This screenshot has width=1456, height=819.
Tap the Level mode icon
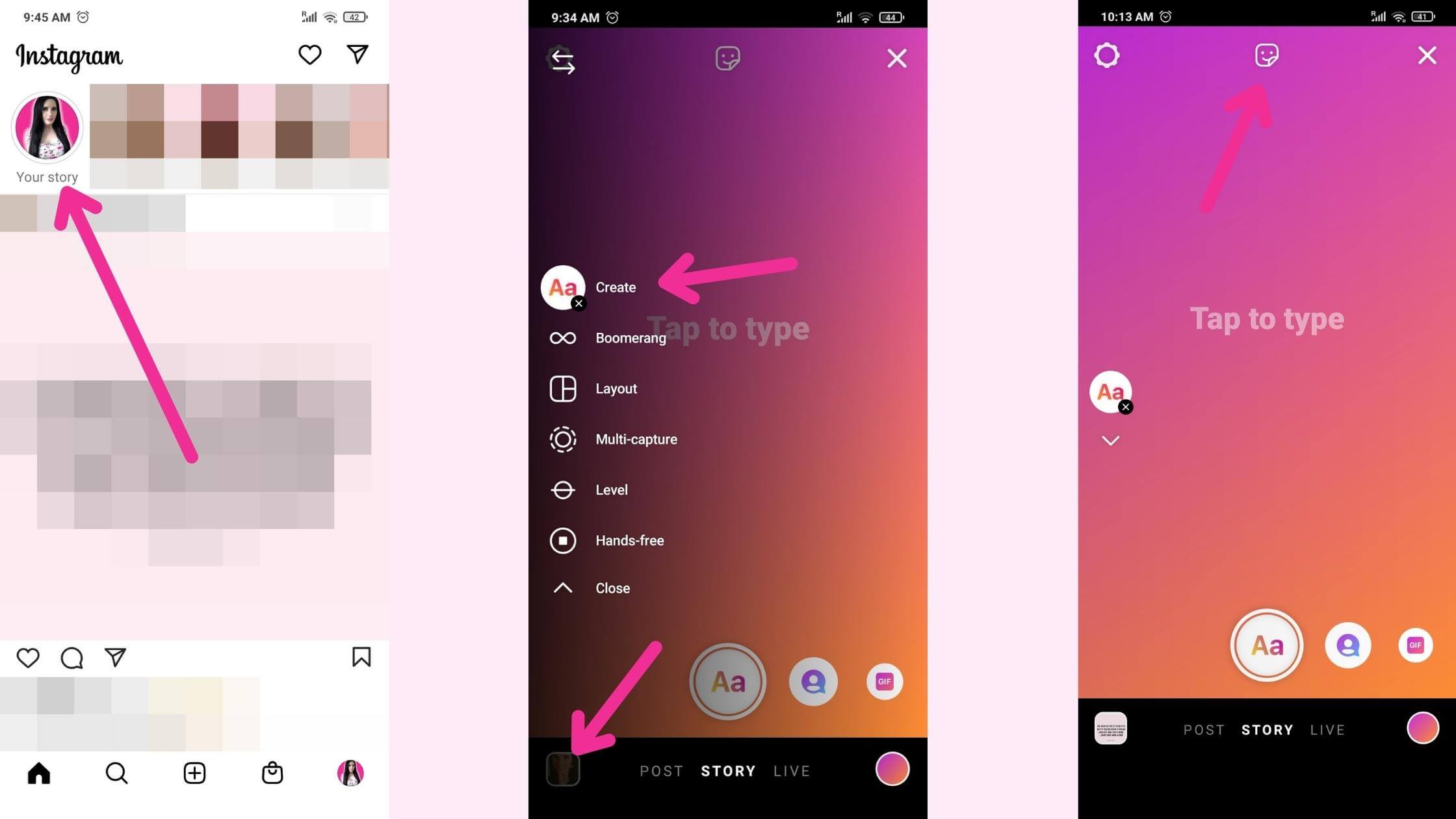point(562,489)
